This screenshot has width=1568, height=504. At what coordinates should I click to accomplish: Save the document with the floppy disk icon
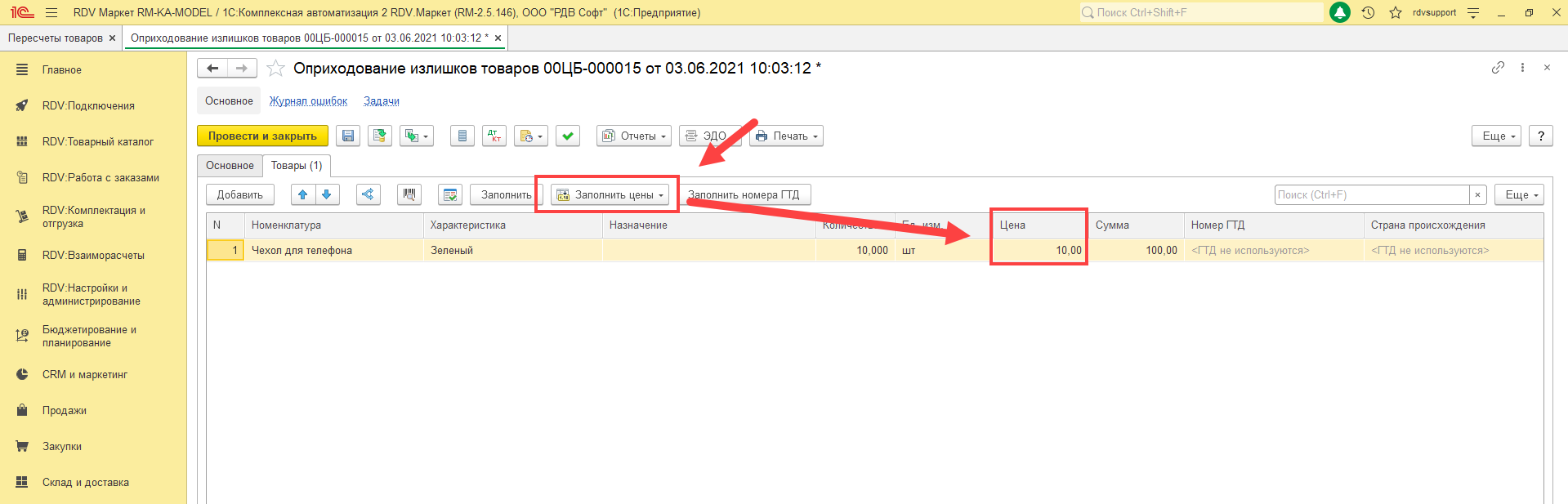(x=348, y=136)
